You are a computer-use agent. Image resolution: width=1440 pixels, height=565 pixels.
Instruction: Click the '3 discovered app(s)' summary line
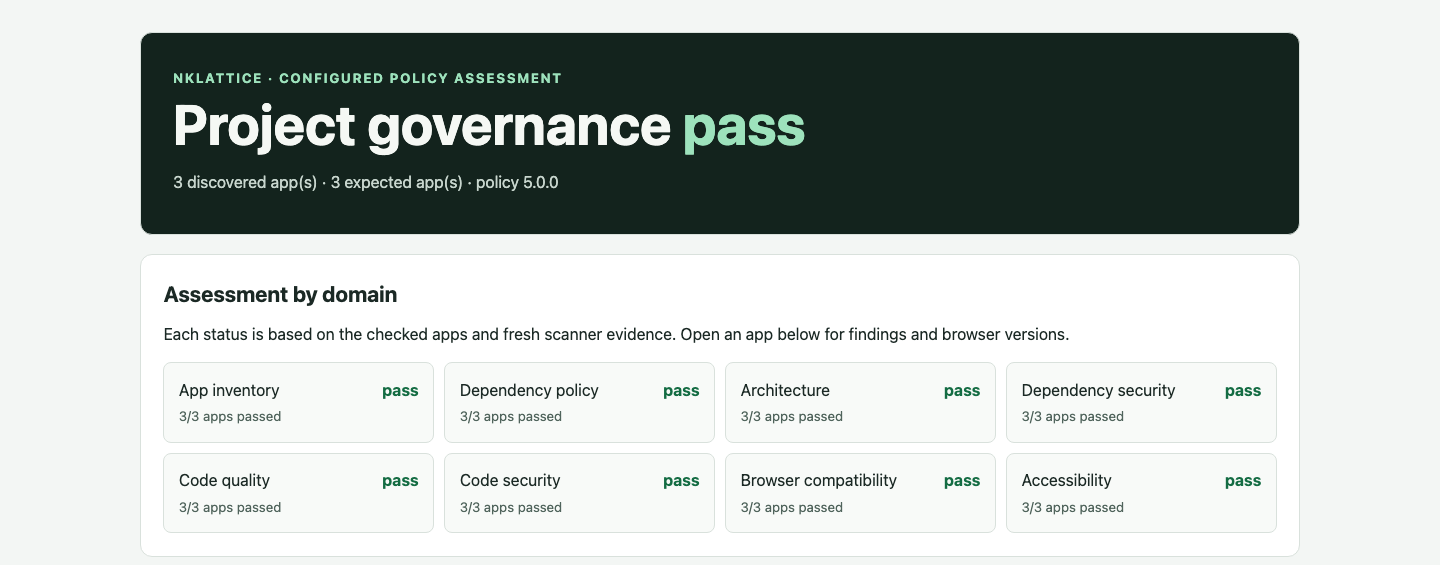(366, 183)
